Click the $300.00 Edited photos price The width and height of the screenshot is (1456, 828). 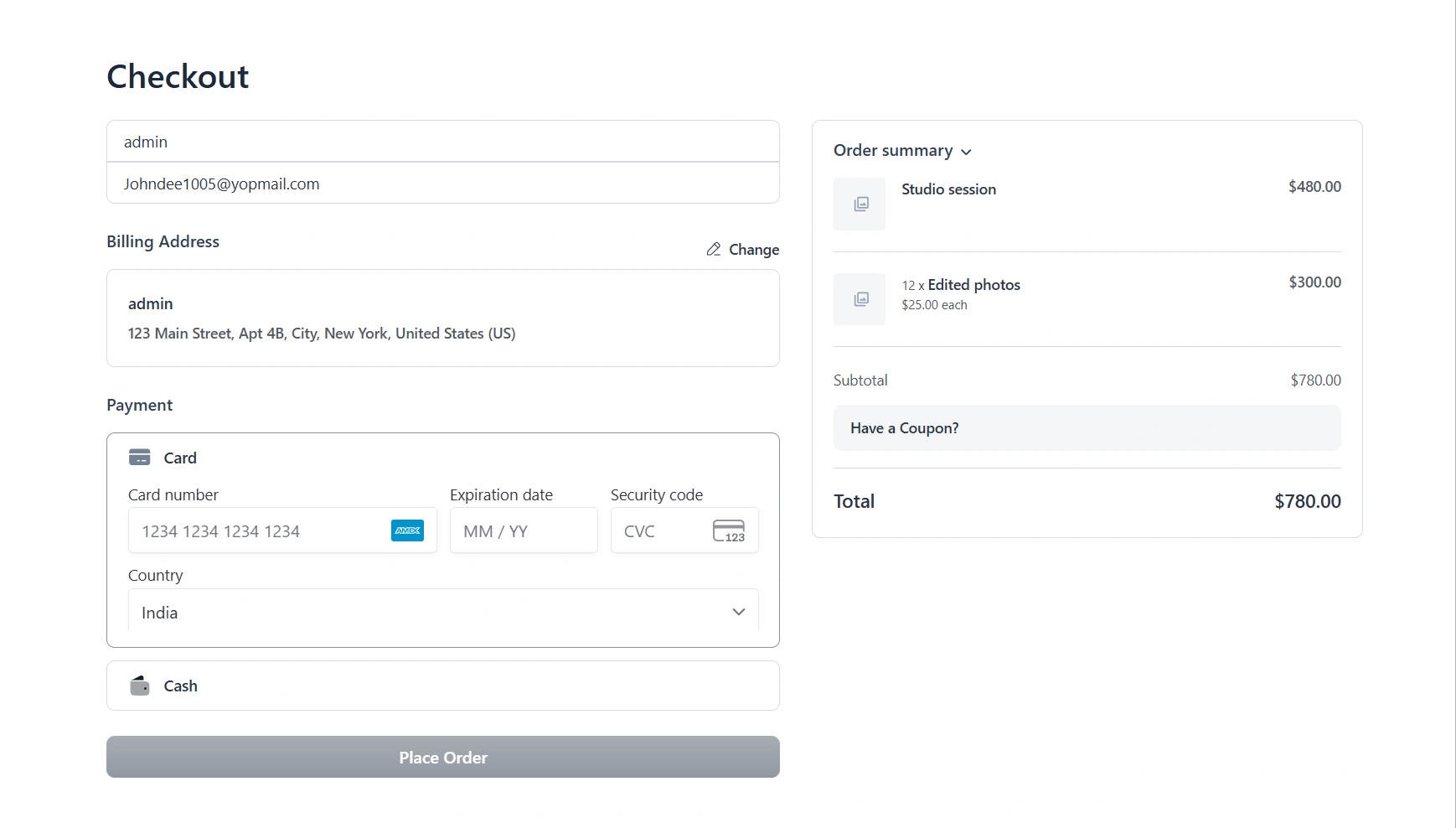1314,282
